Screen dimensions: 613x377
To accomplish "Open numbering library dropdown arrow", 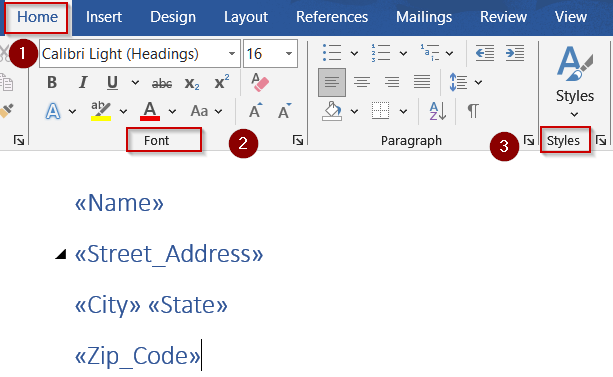I will click(x=403, y=53).
